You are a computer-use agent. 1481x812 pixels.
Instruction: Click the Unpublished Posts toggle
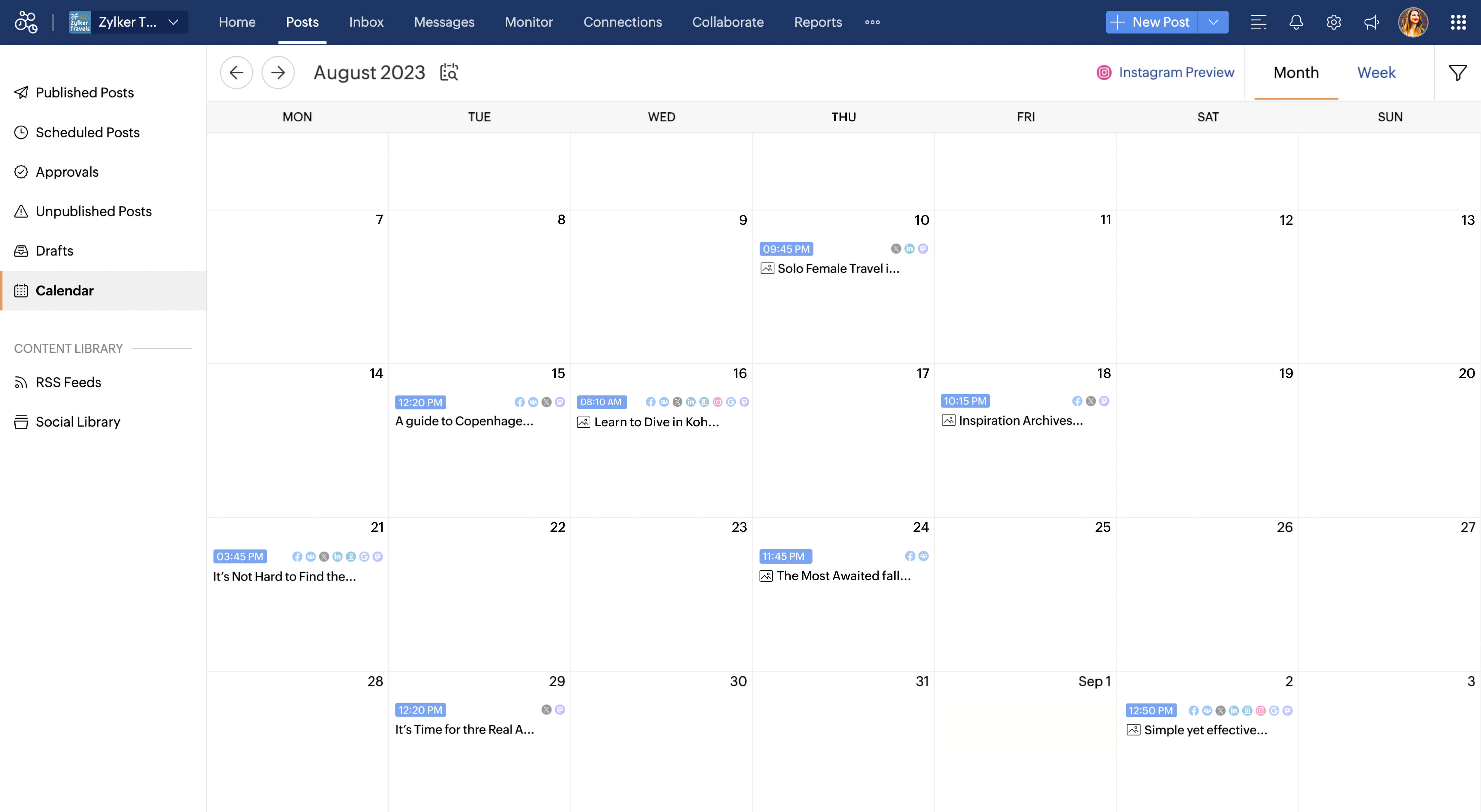click(x=93, y=211)
